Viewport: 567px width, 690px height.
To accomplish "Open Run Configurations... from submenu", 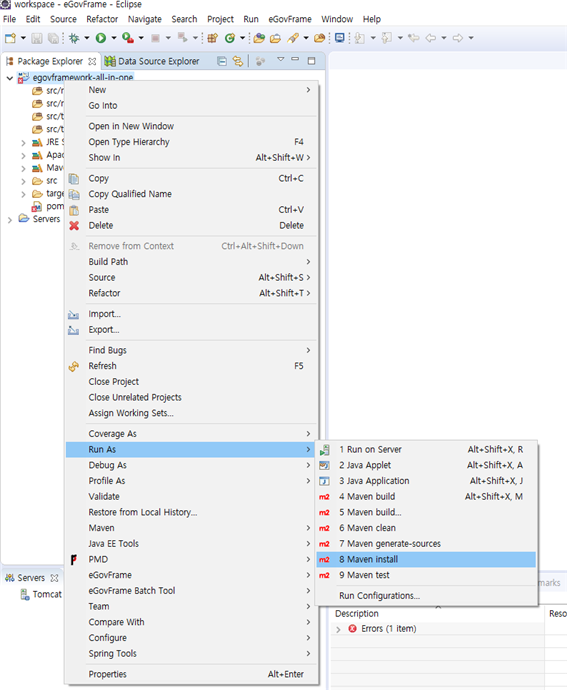I will [426, 596].
